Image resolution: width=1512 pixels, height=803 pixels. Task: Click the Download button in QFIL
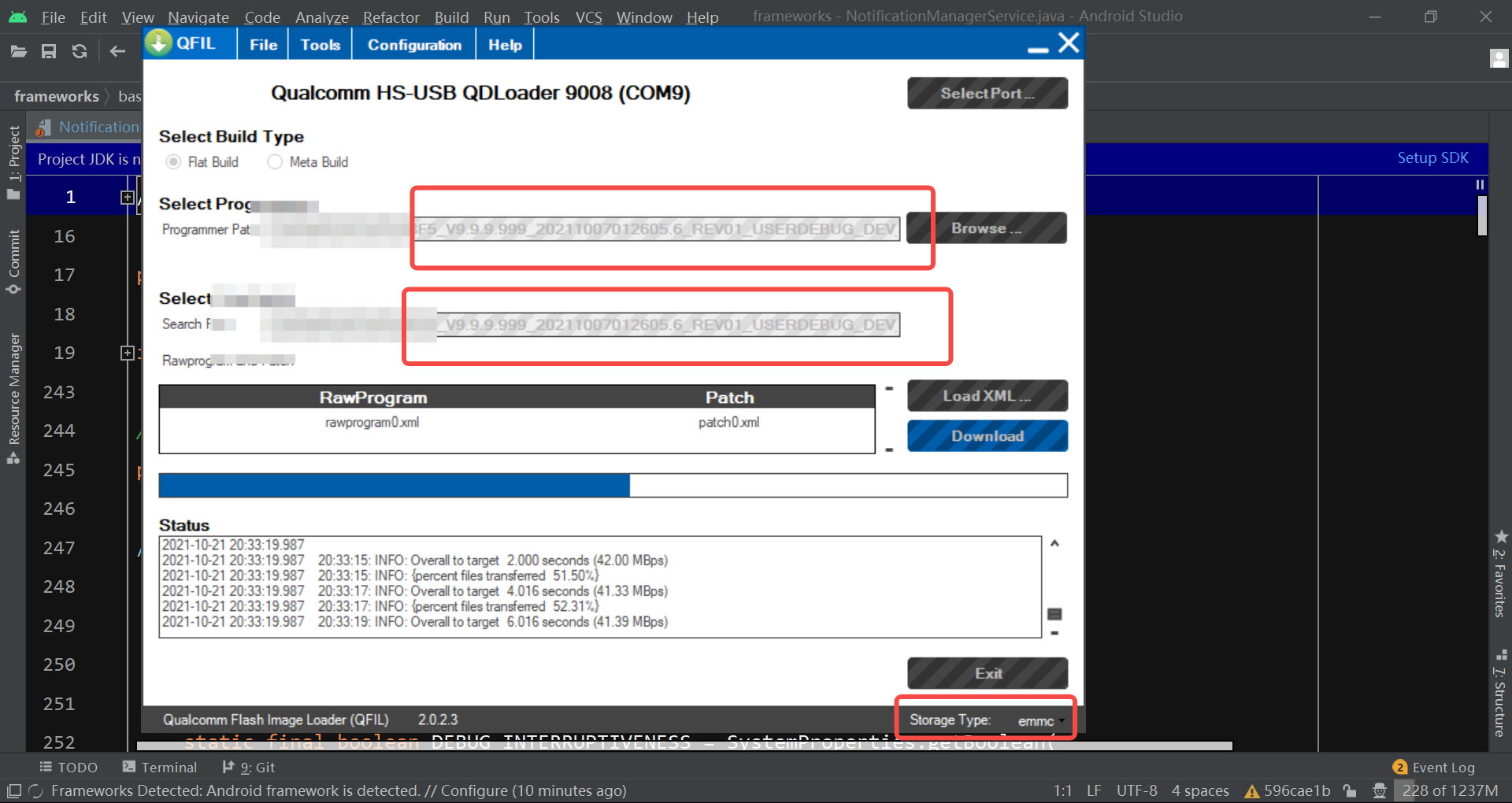tap(988, 435)
